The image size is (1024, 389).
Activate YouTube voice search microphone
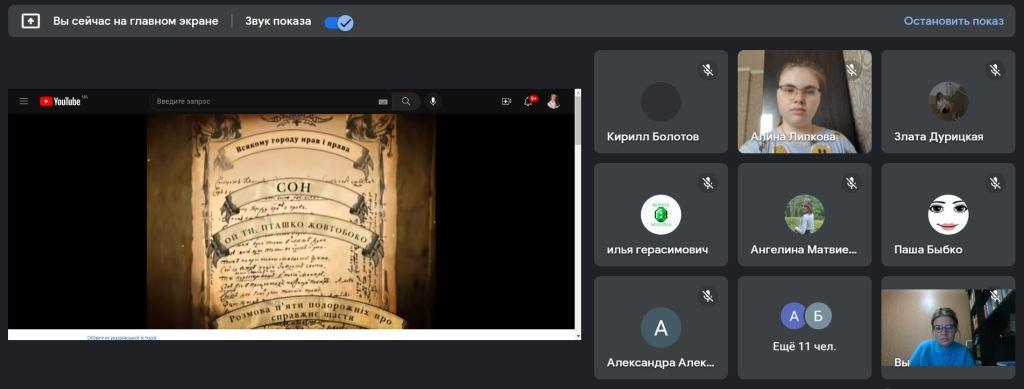432,101
